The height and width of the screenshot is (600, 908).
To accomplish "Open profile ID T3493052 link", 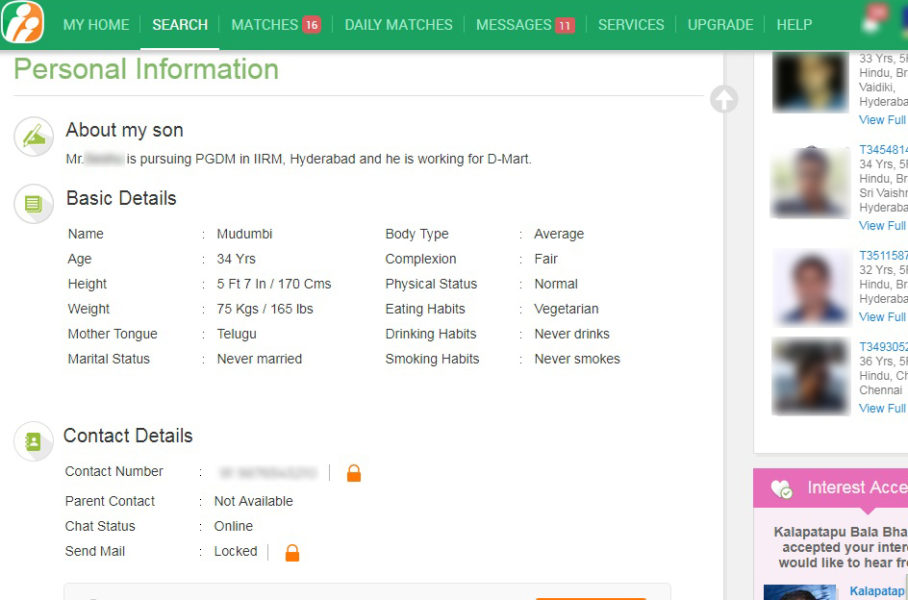I will click(883, 347).
